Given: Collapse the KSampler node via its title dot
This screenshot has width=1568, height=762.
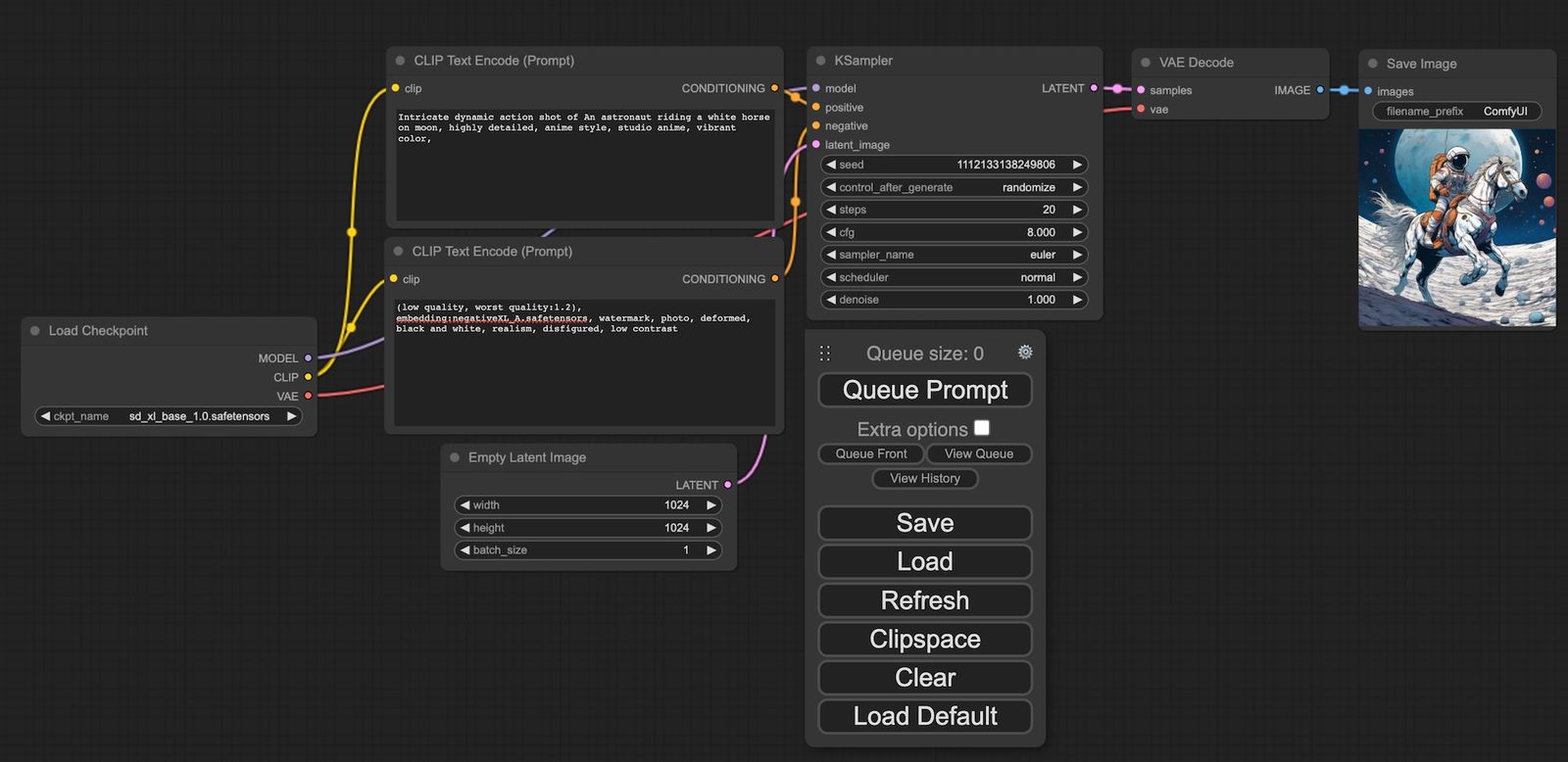Looking at the screenshot, I should pyautogui.click(x=821, y=61).
